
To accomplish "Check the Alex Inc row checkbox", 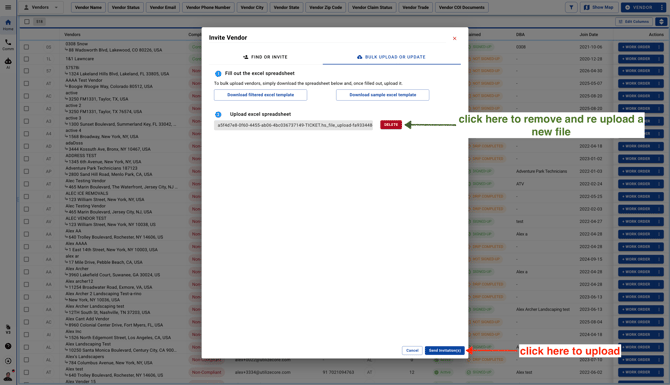I will pos(26,335).
